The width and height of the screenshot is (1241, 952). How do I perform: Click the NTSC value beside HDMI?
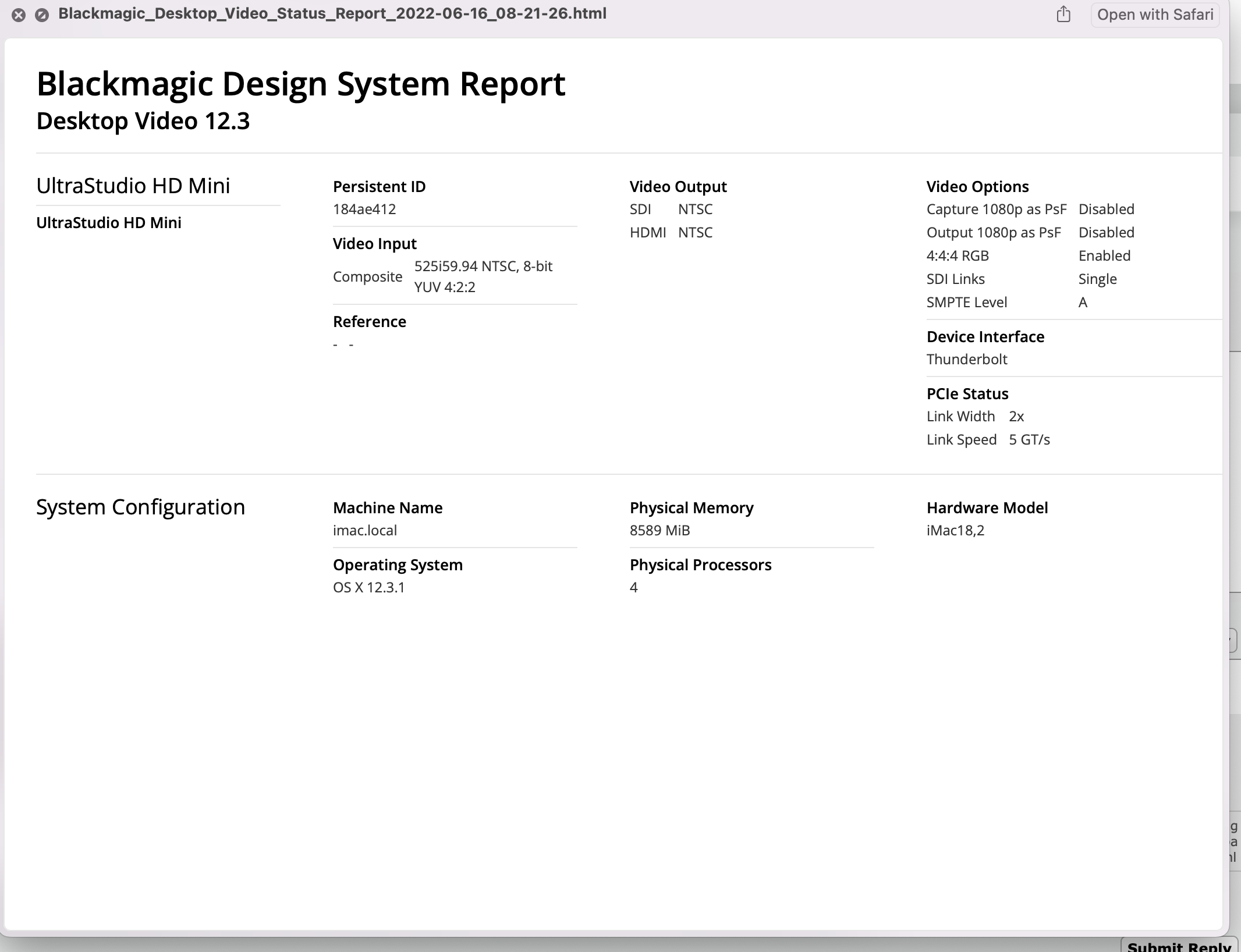696,233
